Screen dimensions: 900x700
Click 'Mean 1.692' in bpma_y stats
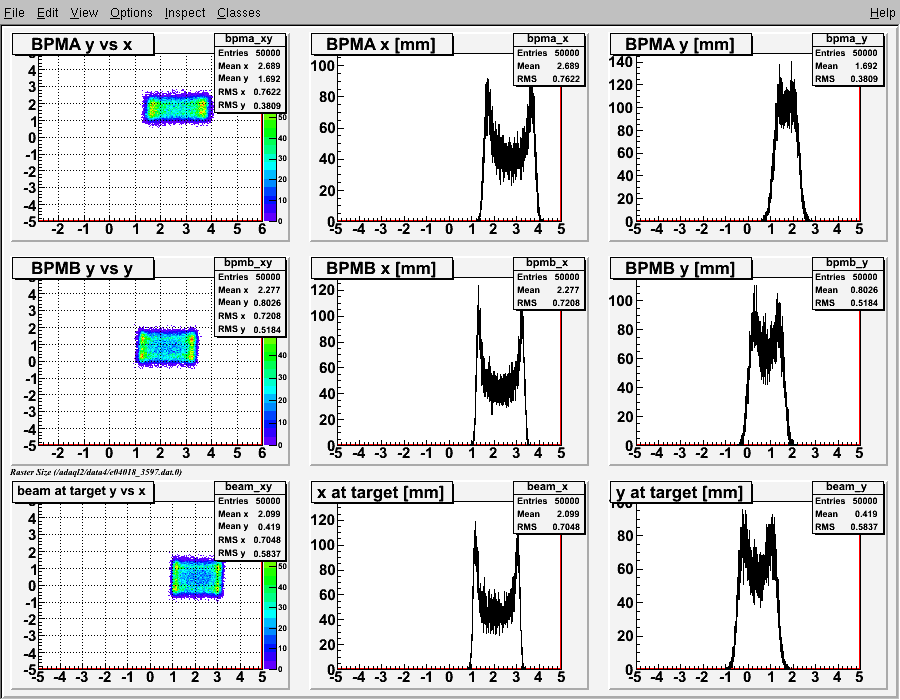847,66
